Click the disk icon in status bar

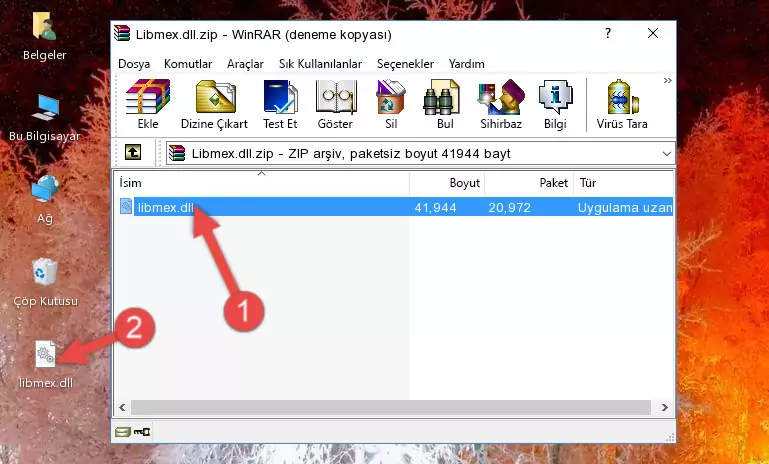(123, 432)
